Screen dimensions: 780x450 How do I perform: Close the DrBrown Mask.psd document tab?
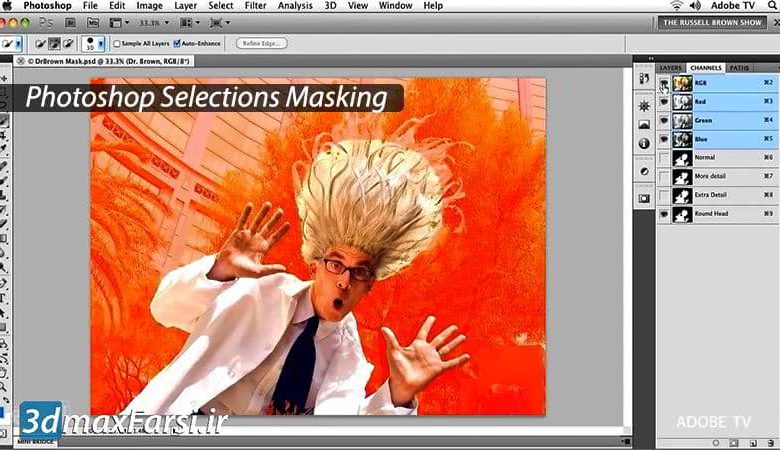(21, 61)
